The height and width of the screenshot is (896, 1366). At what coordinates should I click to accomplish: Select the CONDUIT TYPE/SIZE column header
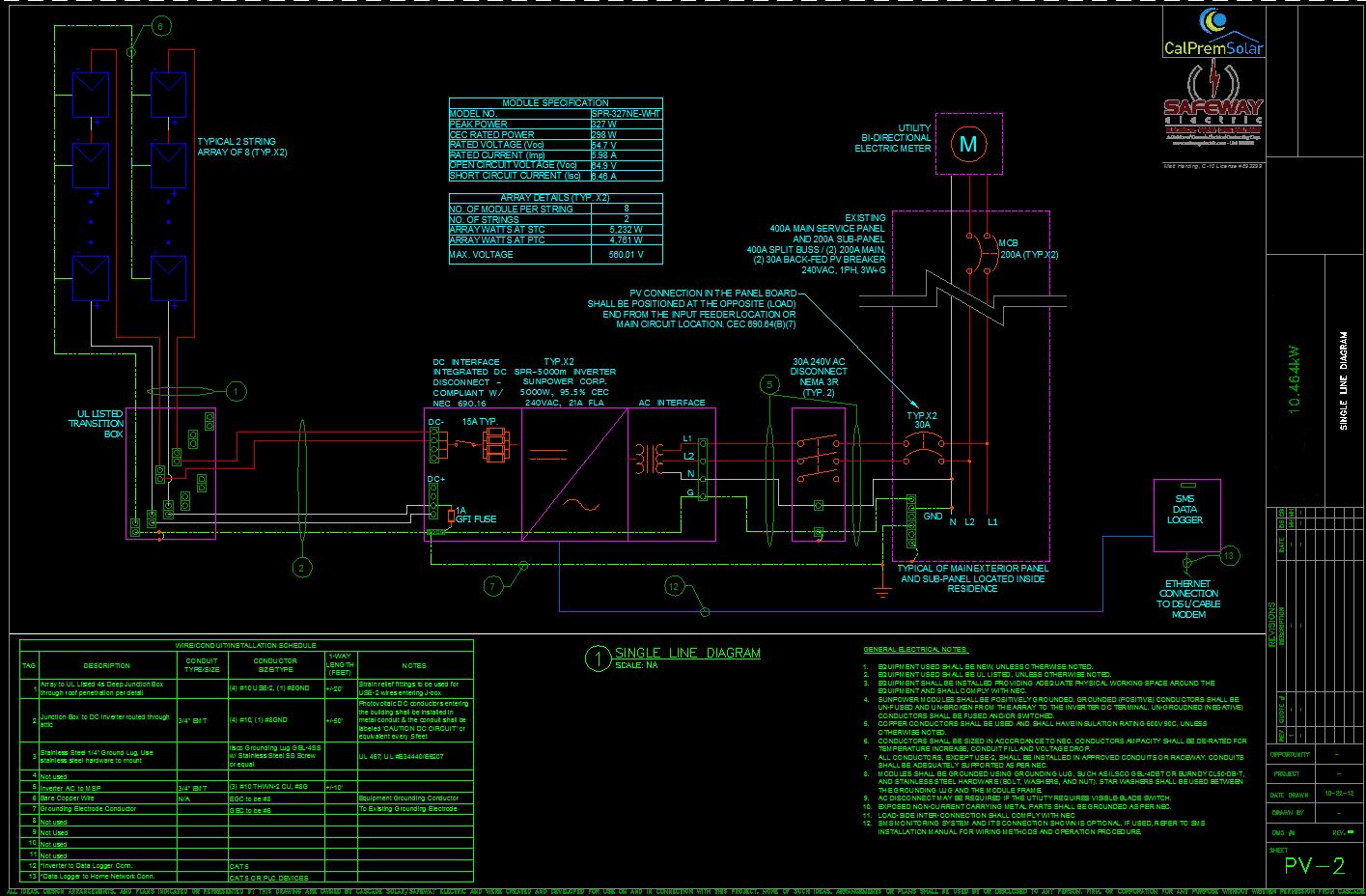tap(202, 665)
